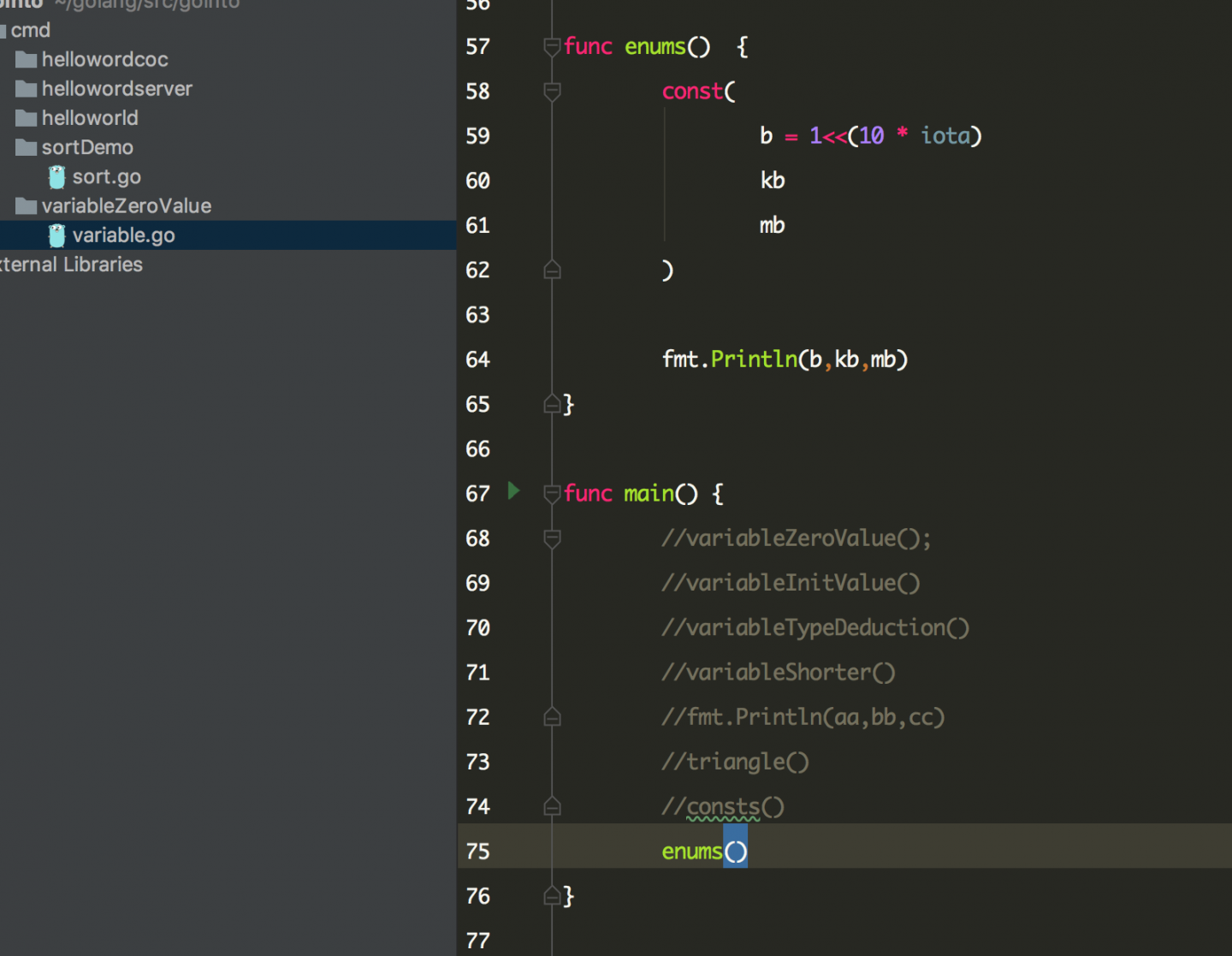Select External Libraries node
The height and width of the screenshot is (956, 1232).
[71, 264]
